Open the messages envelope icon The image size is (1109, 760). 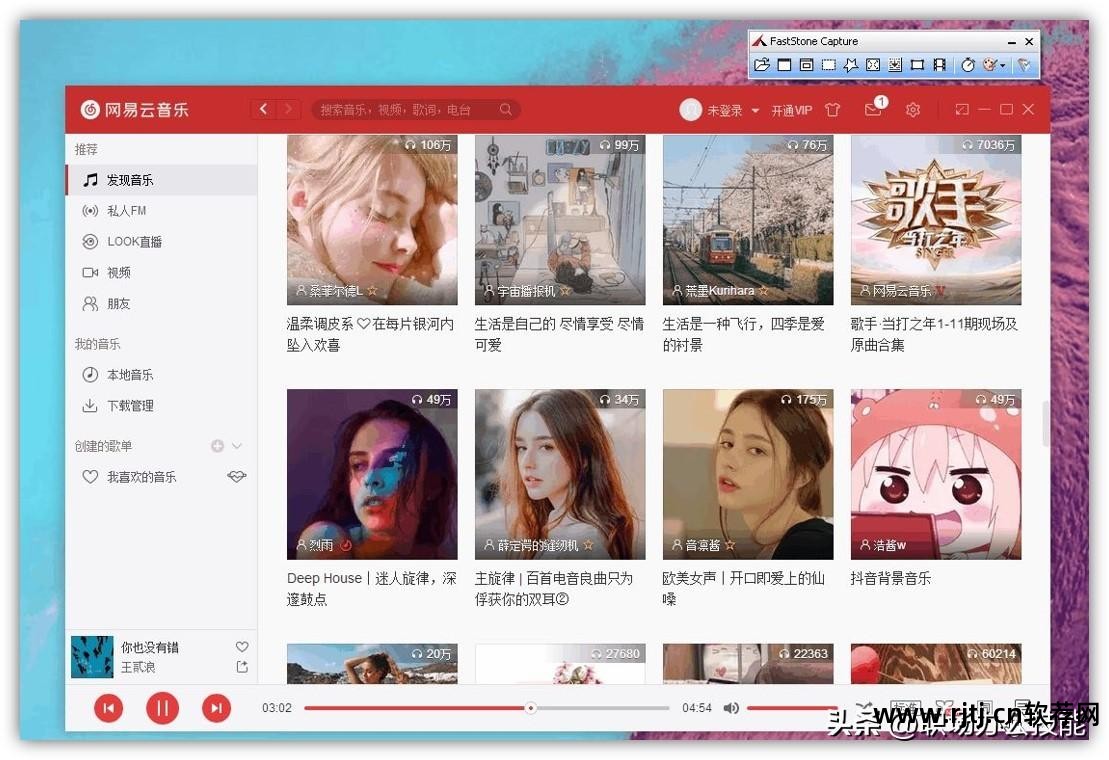click(873, 110)
